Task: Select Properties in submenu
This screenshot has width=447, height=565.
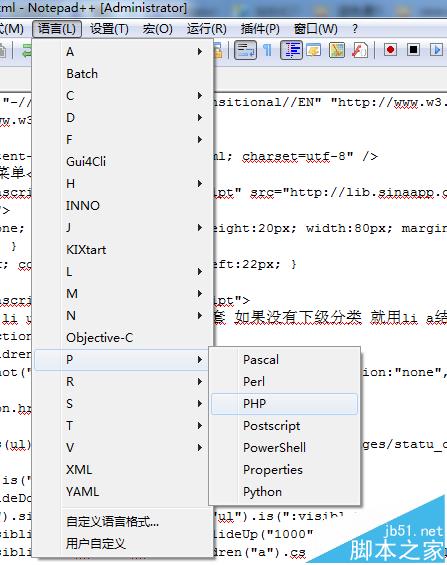Action: point(284,470)
